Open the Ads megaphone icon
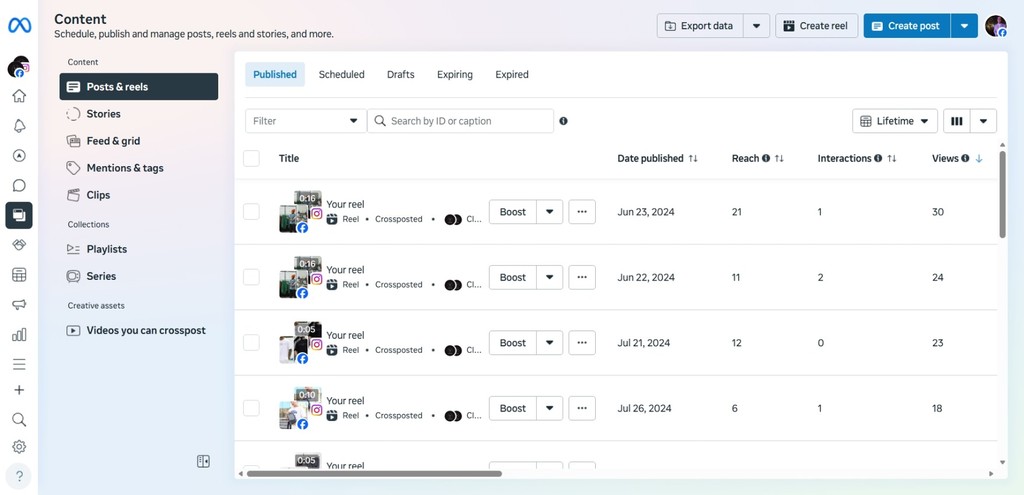 19,304
